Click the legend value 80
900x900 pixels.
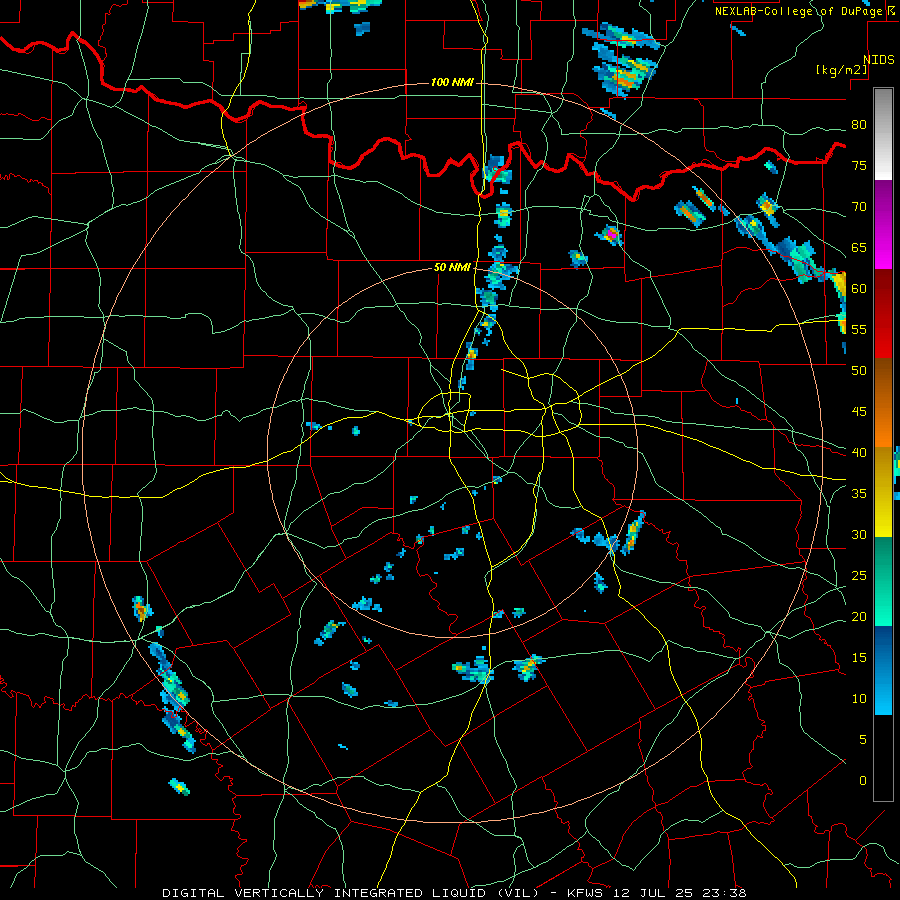pos(859,125)
